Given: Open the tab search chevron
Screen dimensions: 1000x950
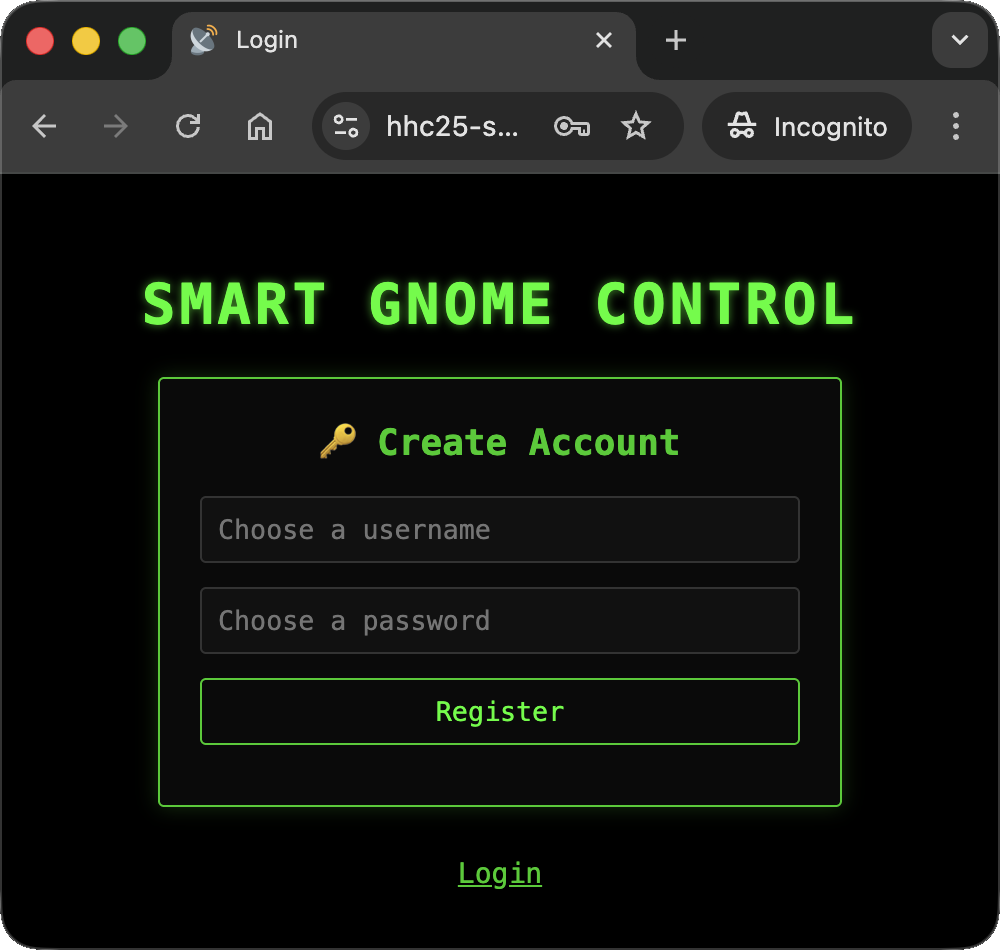Looking at the screenshot, I should tap(959, 41).
